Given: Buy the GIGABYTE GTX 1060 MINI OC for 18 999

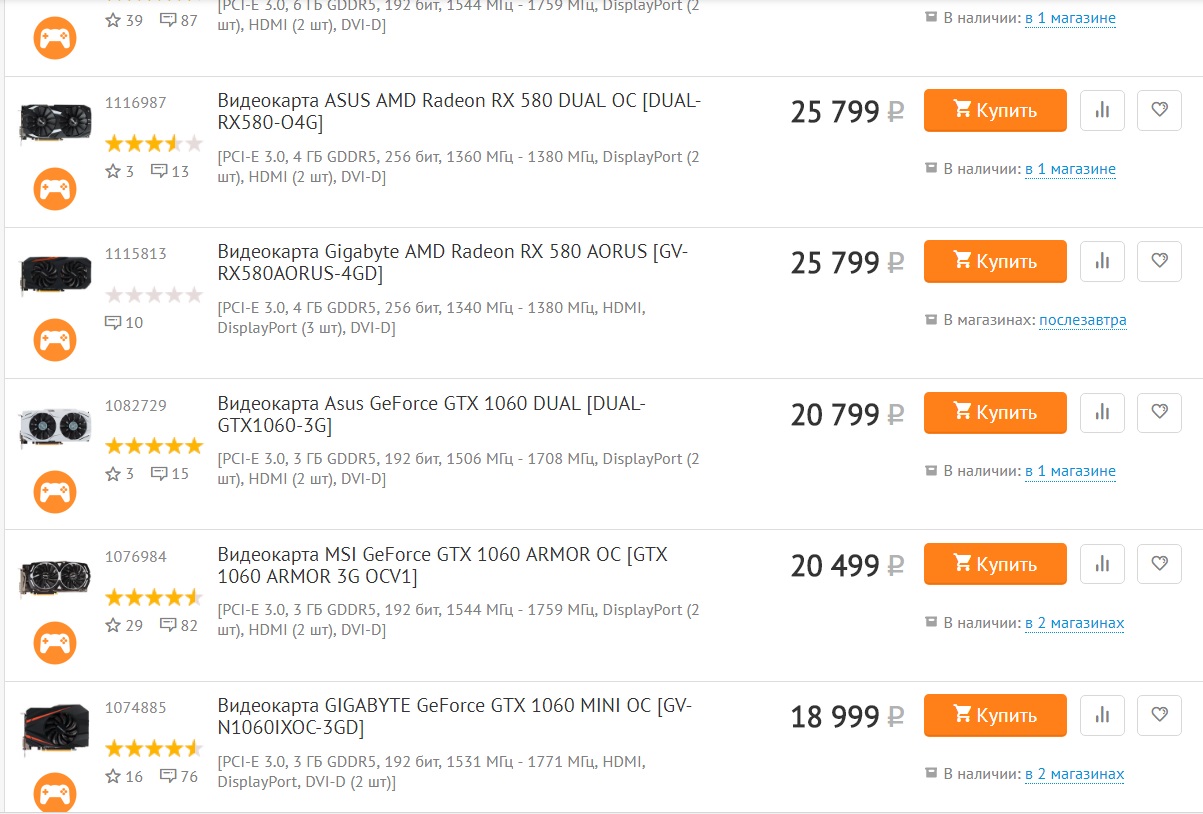Looking at the screenshot, I should point(995,715).
